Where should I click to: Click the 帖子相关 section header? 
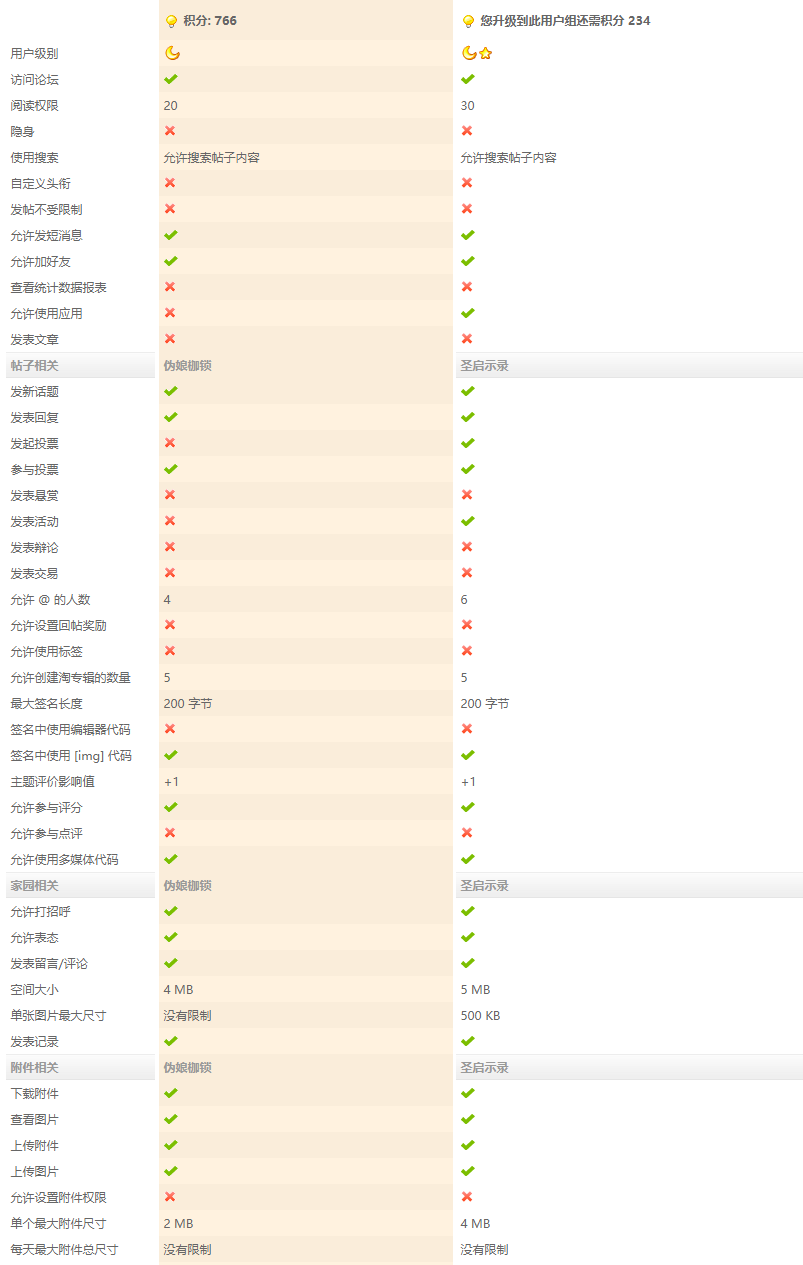34,365
